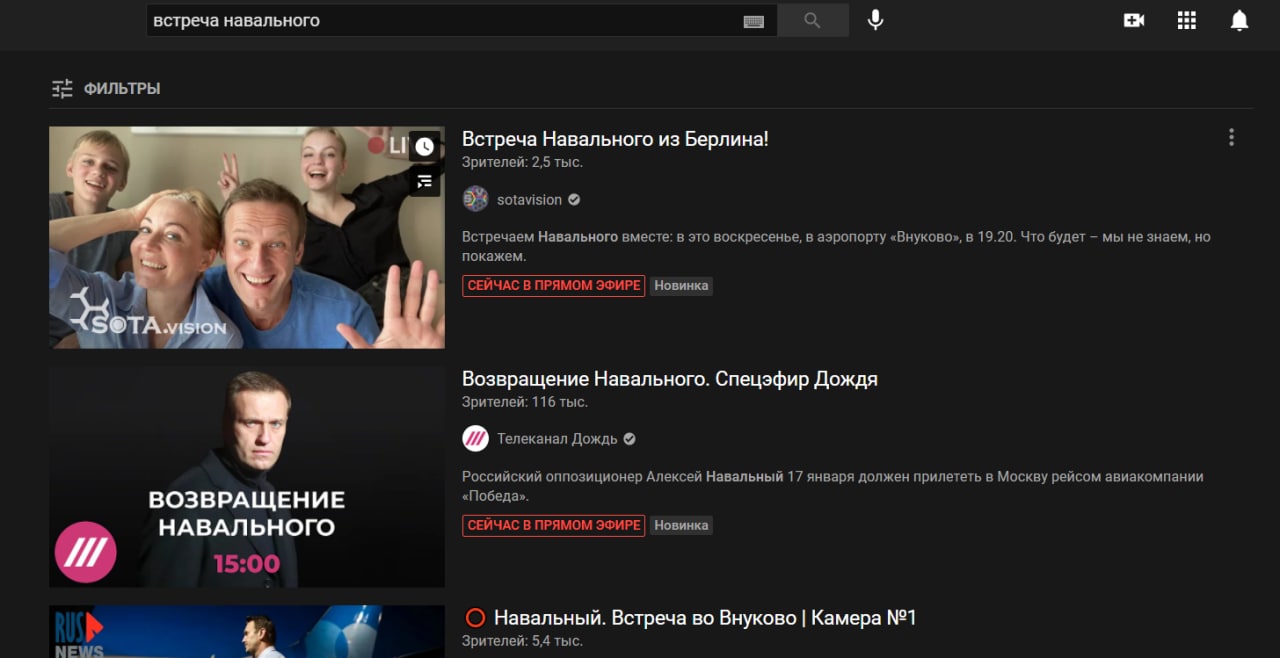Image resolution: width=1280 pixels, height=658 pixels.
Task: Open video 'Возвращение Навального. Спецэфир Дождя'
Action: 670,379
